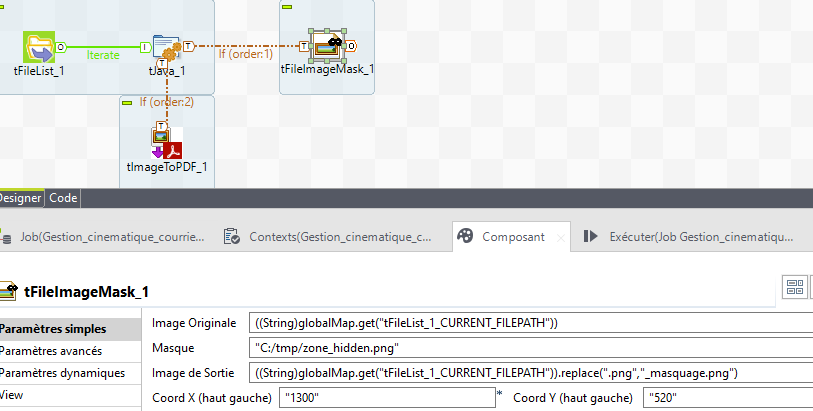The image size is (813, 411).
Task: Select the tImageToPDF_1 component icon
Action: 166,141
